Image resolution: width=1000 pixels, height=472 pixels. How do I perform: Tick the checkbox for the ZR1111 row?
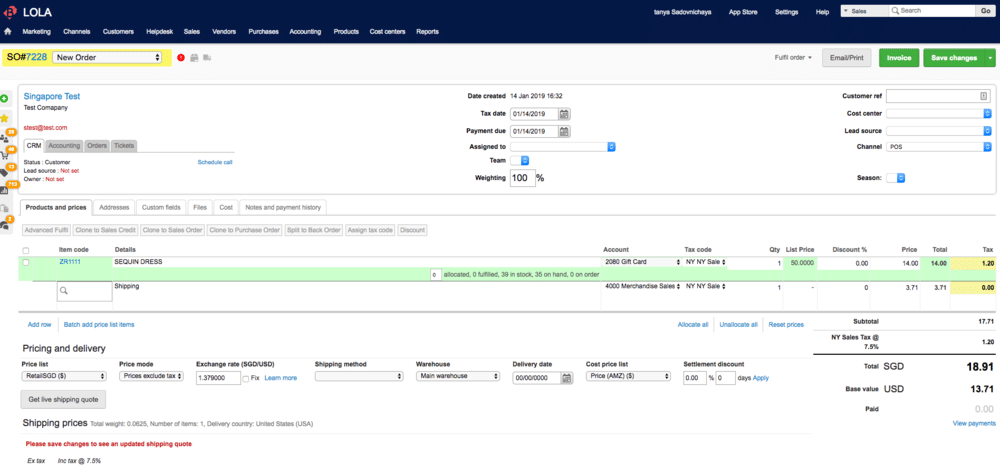(x=26, y=262)
